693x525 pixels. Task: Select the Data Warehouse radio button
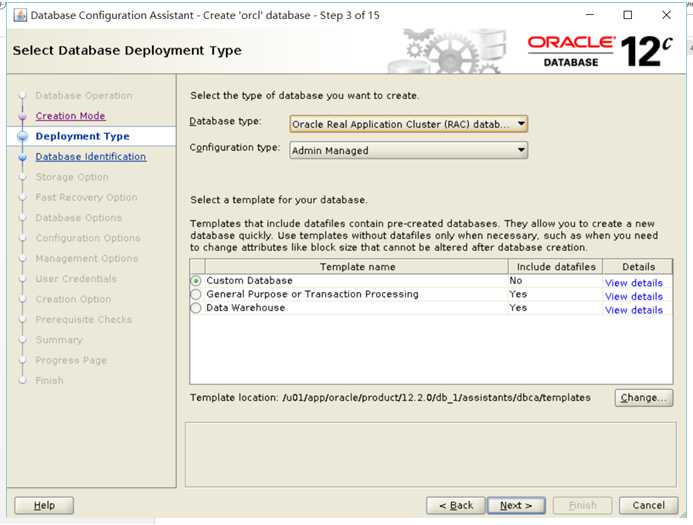click(x=196, y=308)
